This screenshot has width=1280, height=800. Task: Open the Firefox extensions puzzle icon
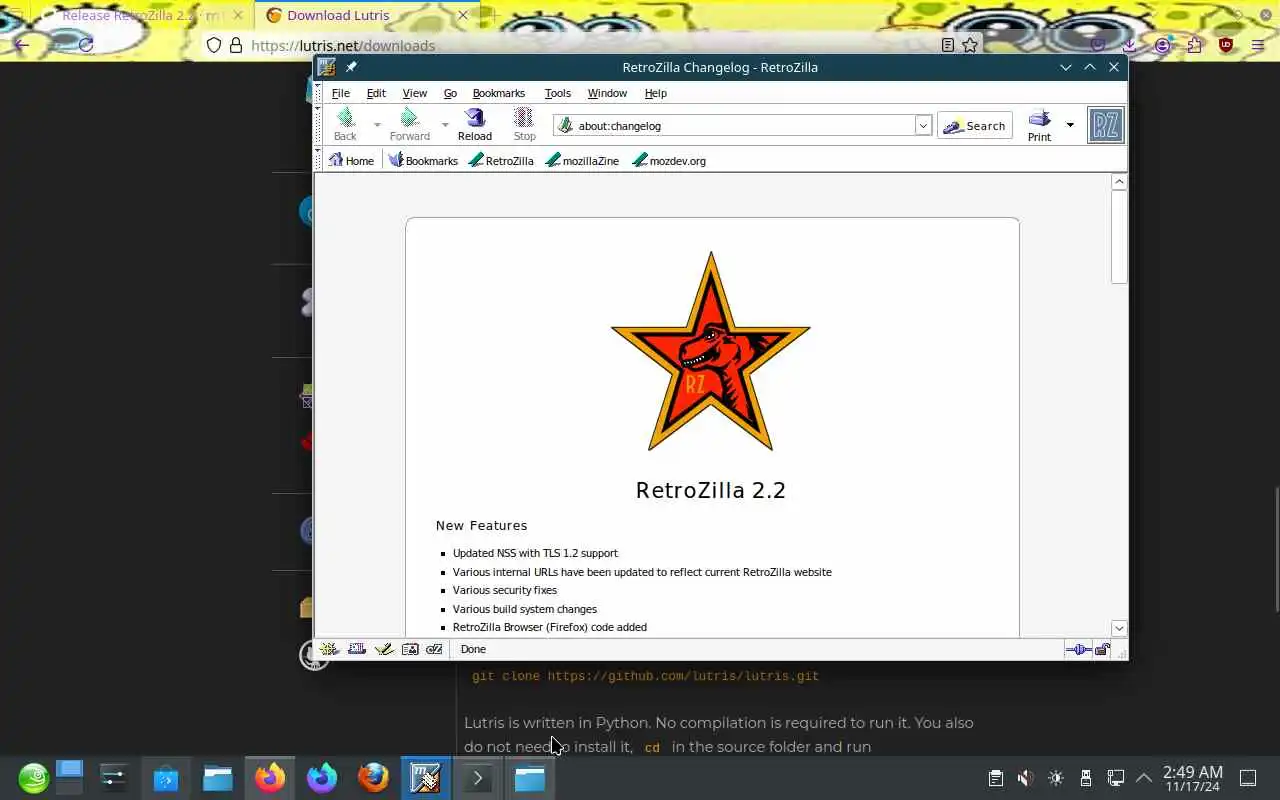[1194, 45]
